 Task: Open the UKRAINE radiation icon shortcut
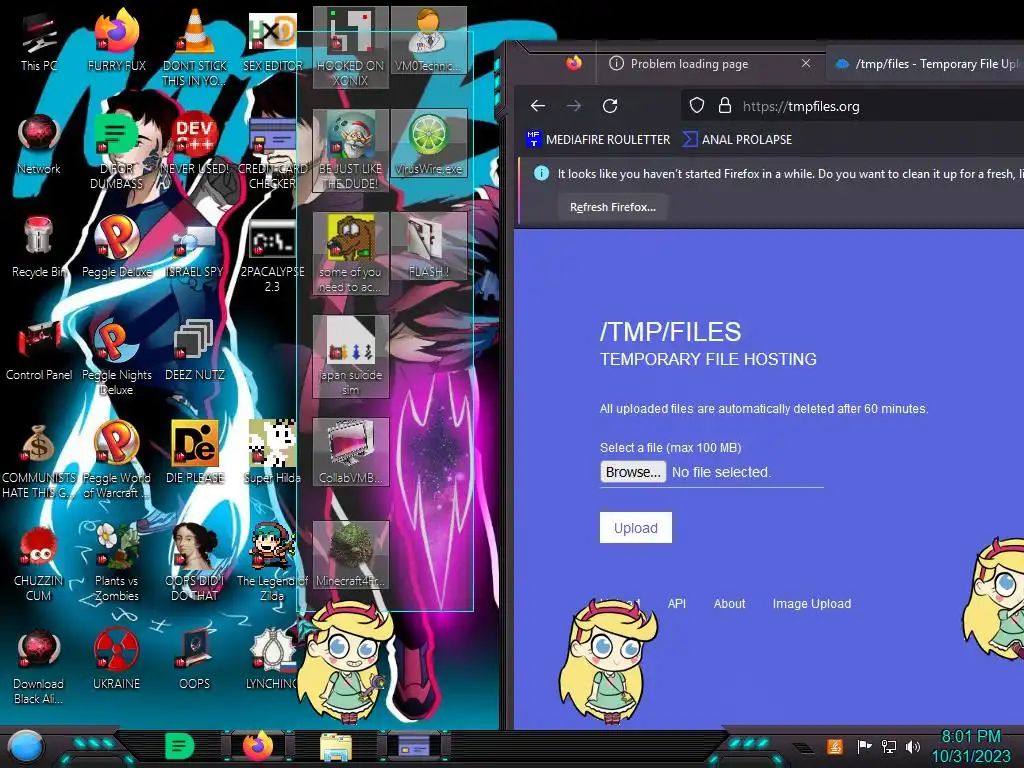click(117, 660)
